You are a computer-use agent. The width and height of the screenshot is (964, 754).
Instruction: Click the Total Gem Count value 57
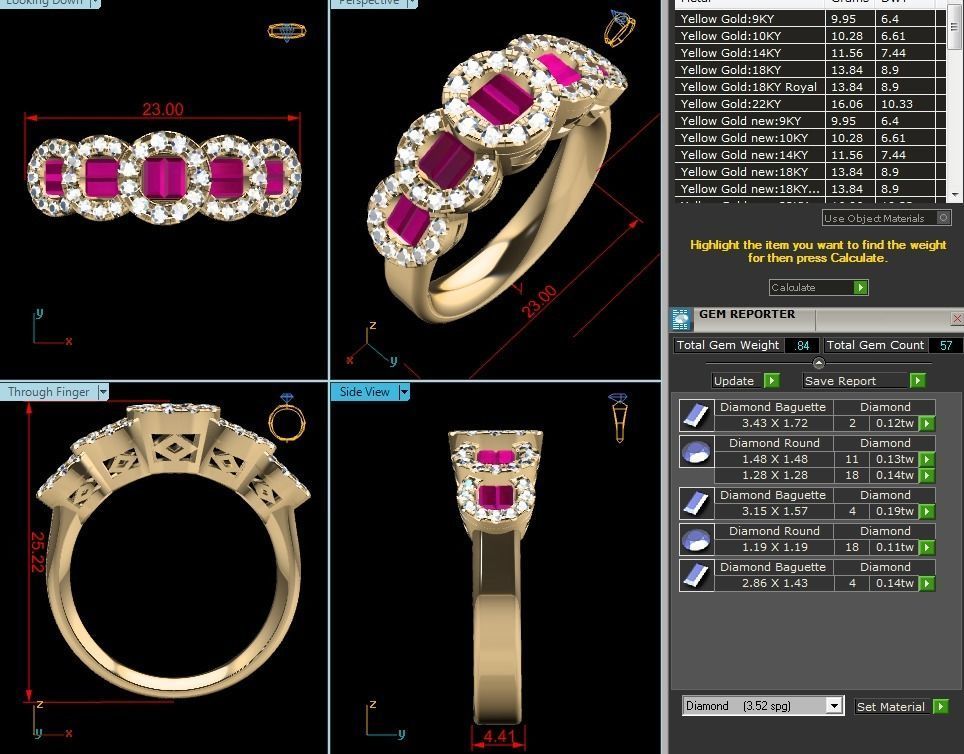pyautogui.click(x=946, y=346)
